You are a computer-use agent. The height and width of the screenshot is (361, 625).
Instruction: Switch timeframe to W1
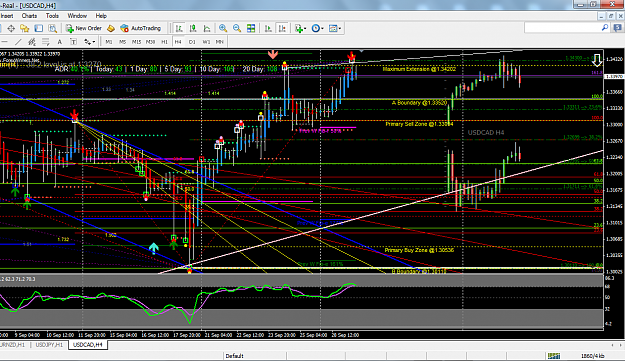pos(206,41)
